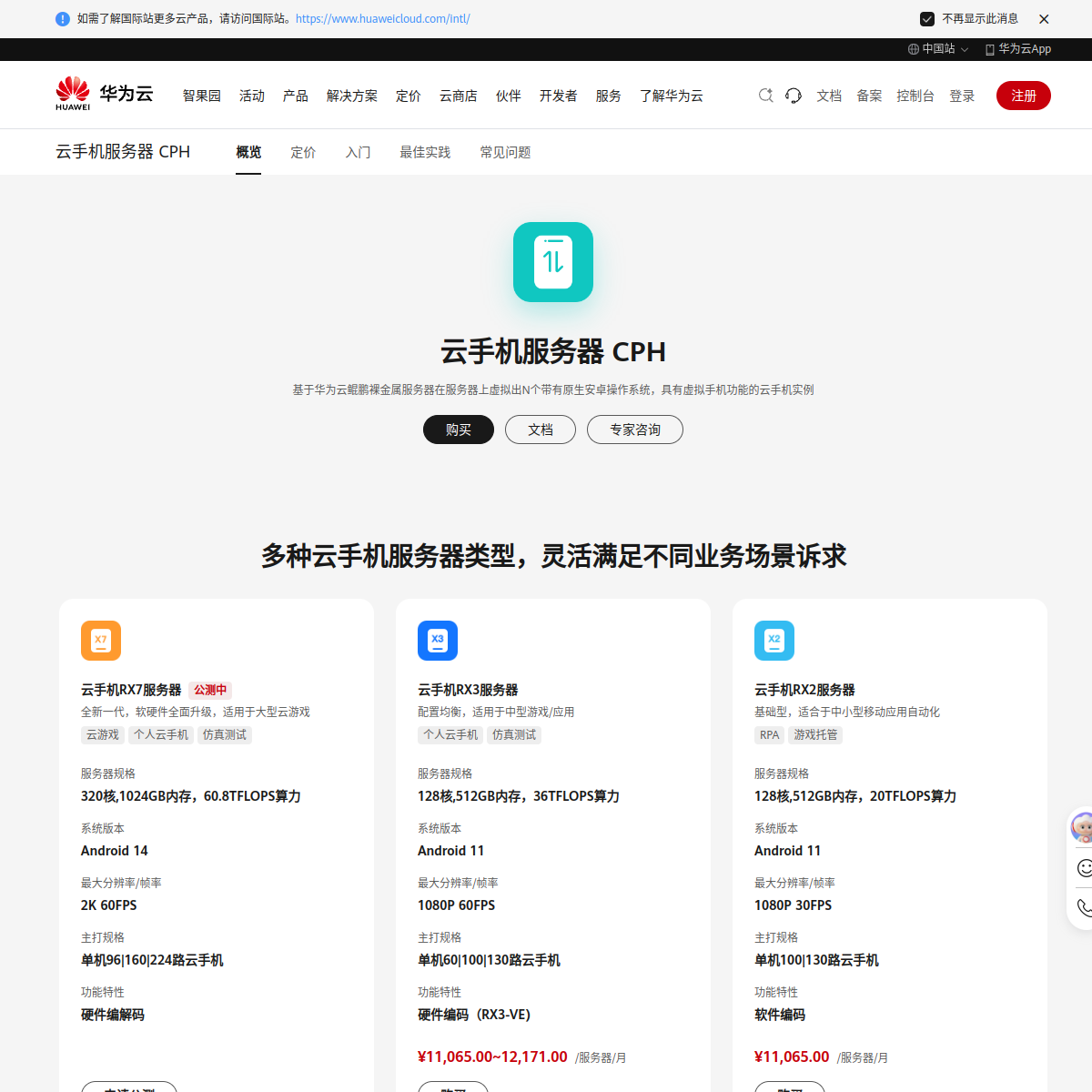Viewport: 1092px width, 1092px height.
Task: Click the customer service headset icon
Action: [x=794, y=96]
